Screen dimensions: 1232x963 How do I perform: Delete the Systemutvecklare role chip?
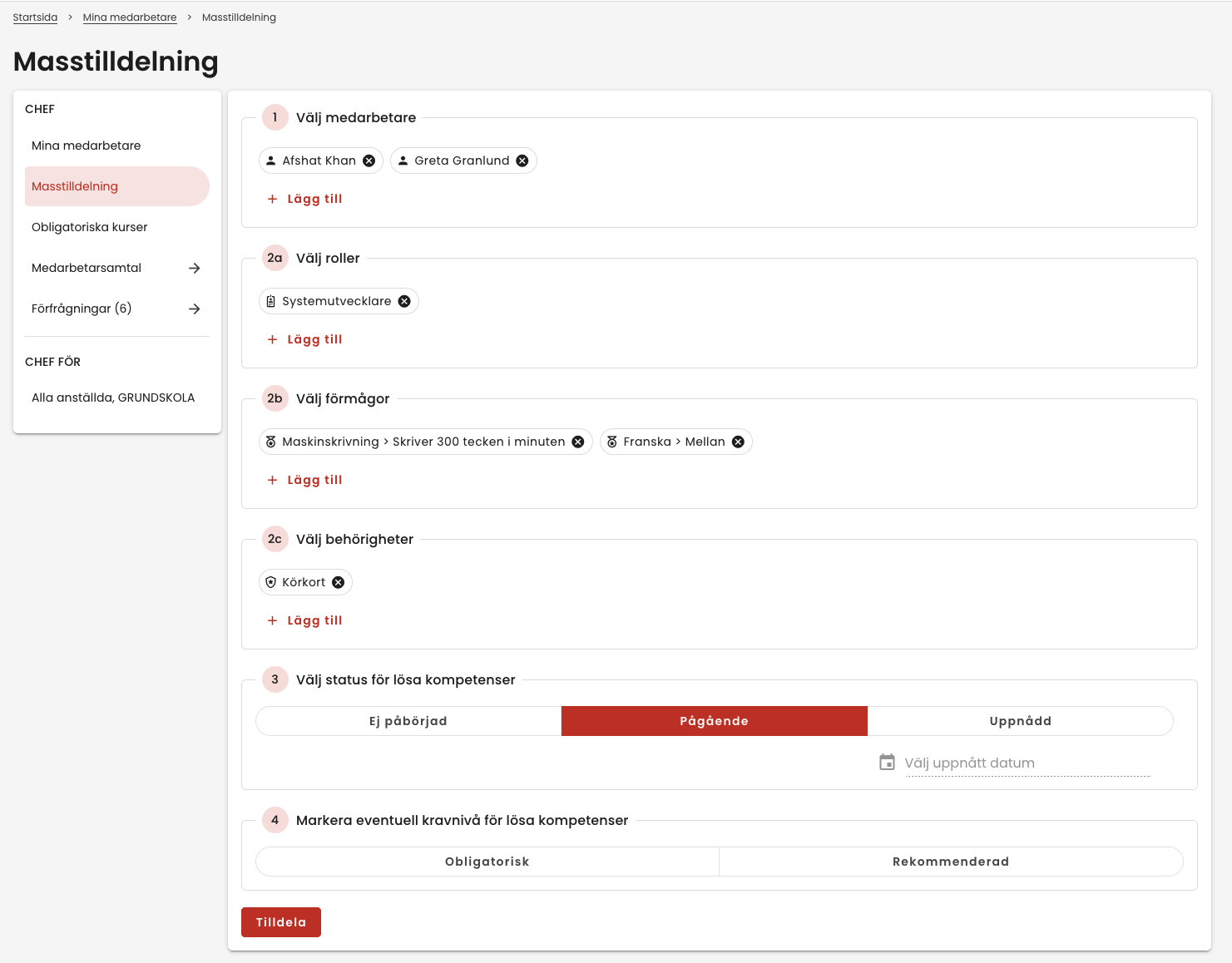point(404,301)
